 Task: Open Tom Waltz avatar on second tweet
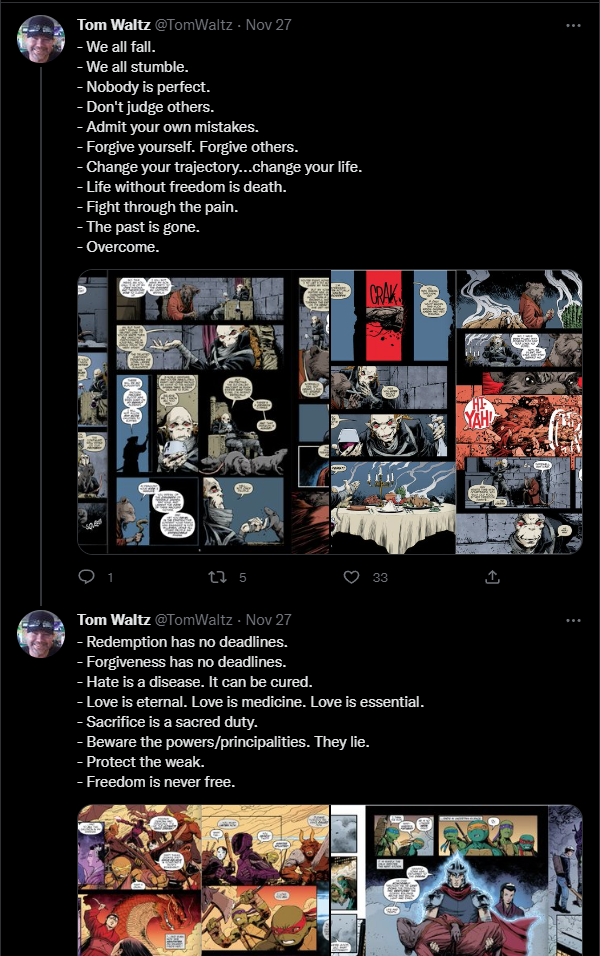click(41, 634)
